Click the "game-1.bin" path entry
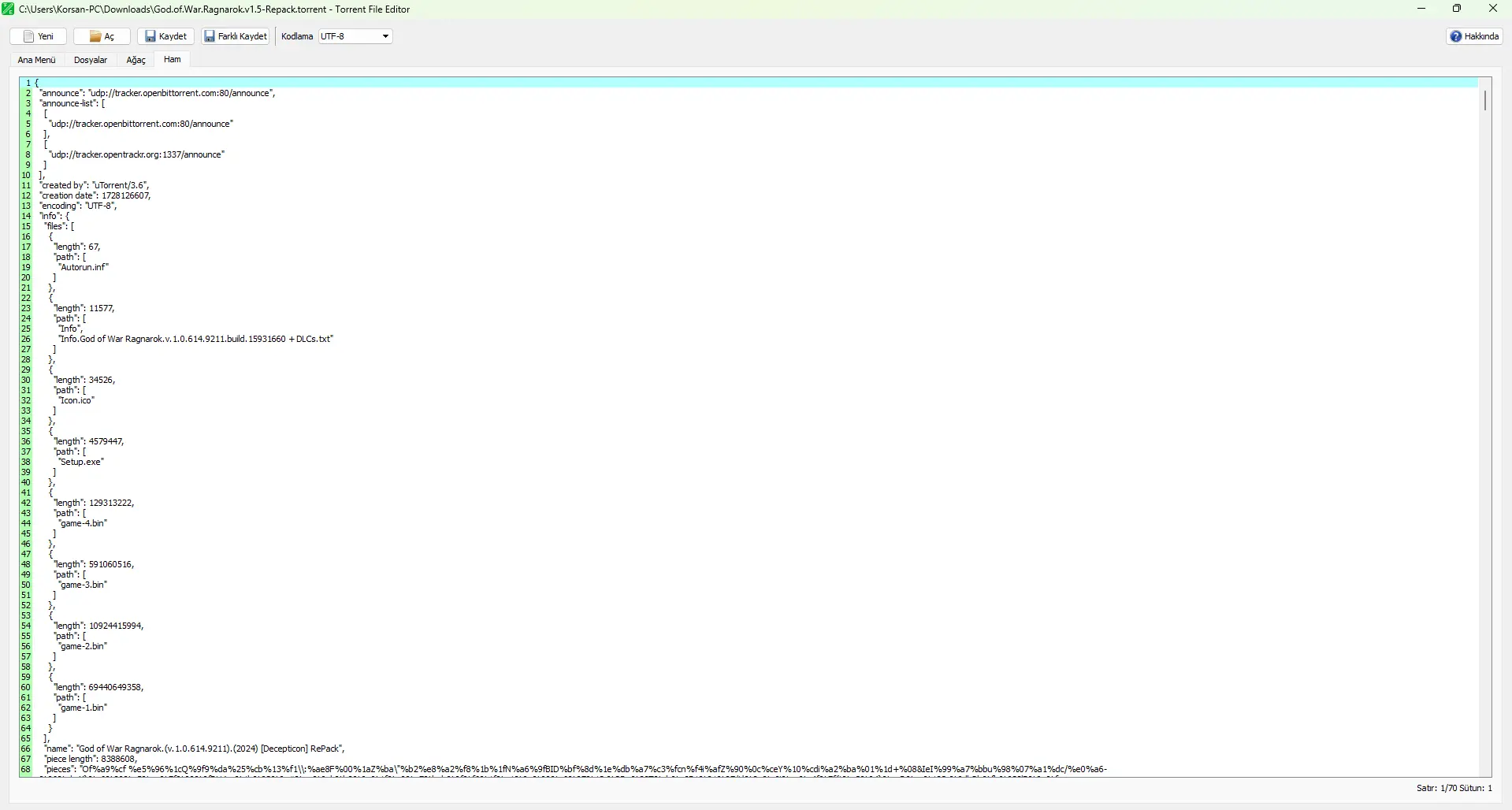This screenshot has height=810, width=1512. click(83, 708)
